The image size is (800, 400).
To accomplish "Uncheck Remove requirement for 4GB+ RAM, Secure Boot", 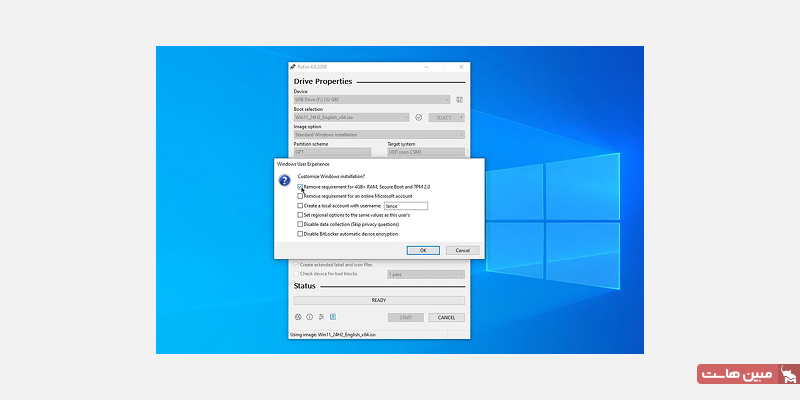I will tap(300, 187).
